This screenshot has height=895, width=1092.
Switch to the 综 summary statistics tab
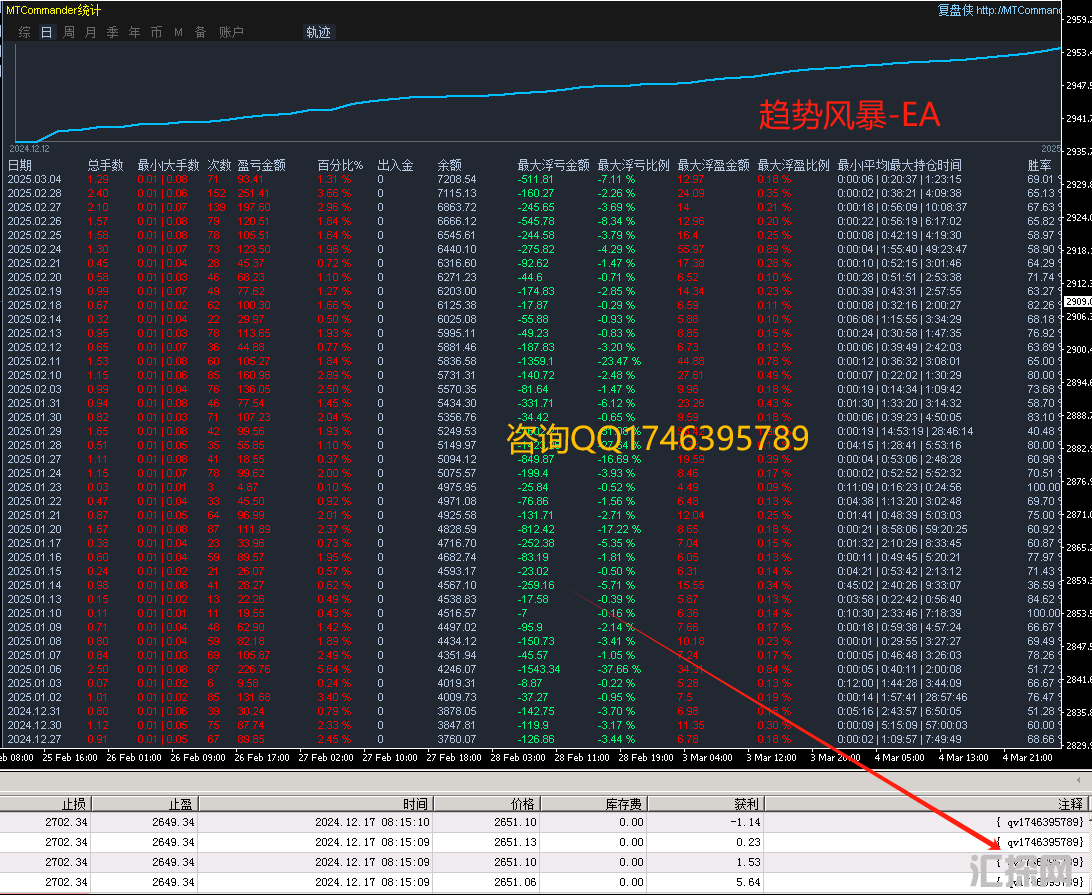[x=24, y=32]
